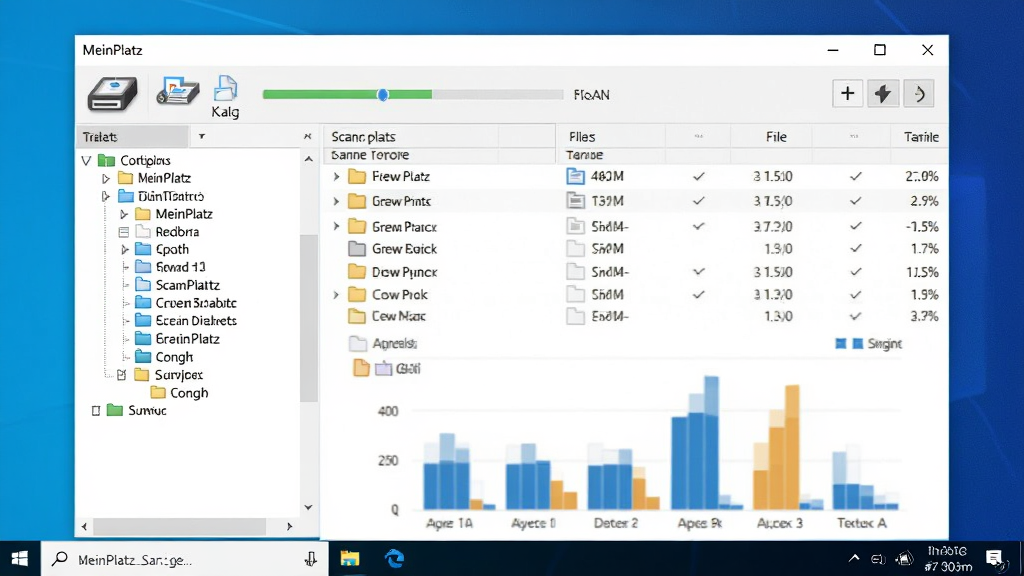Expand the first MeinPlatz tree folder
The image size is (1024, 576).
(x=106, y=178)
